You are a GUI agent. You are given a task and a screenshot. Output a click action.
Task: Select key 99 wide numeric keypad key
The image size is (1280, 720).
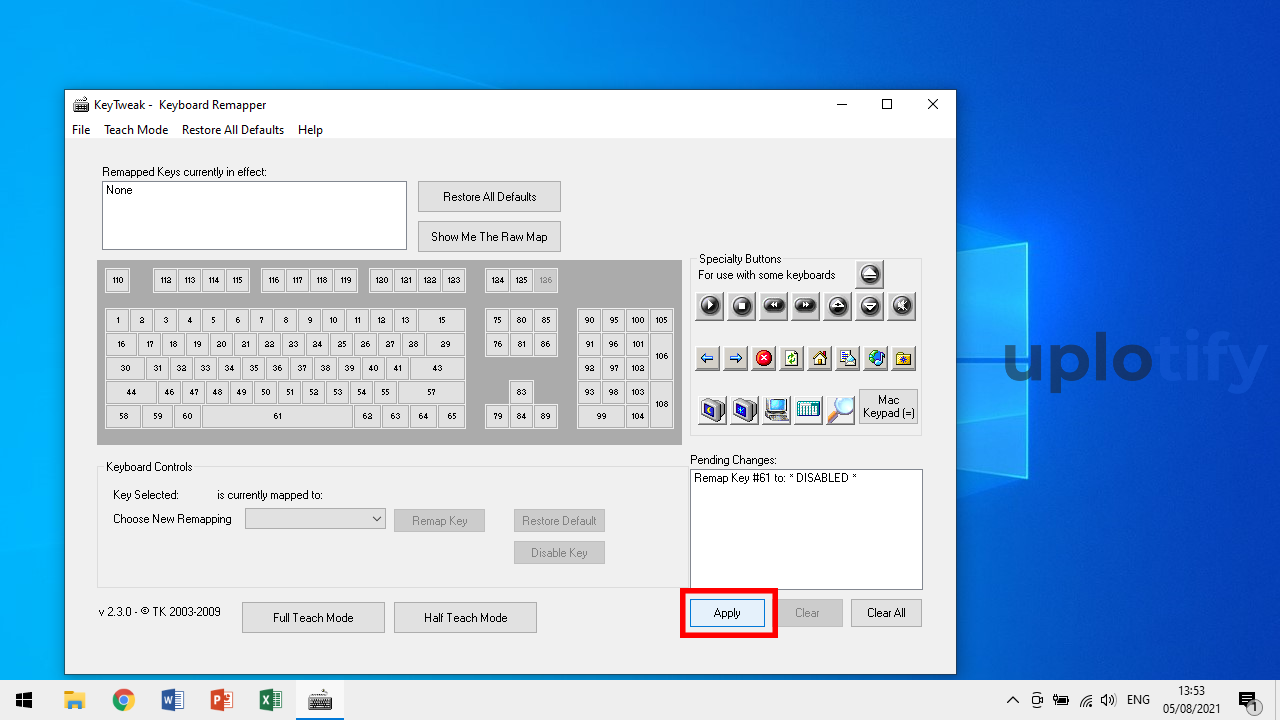click(602, 416)
